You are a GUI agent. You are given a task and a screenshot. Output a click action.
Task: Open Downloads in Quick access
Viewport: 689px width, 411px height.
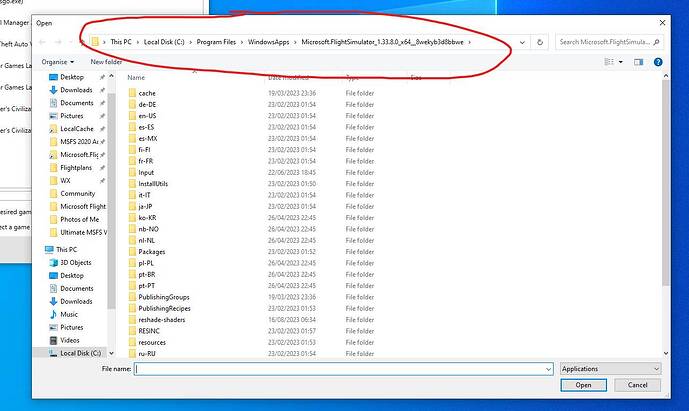[x=76, y=90]
